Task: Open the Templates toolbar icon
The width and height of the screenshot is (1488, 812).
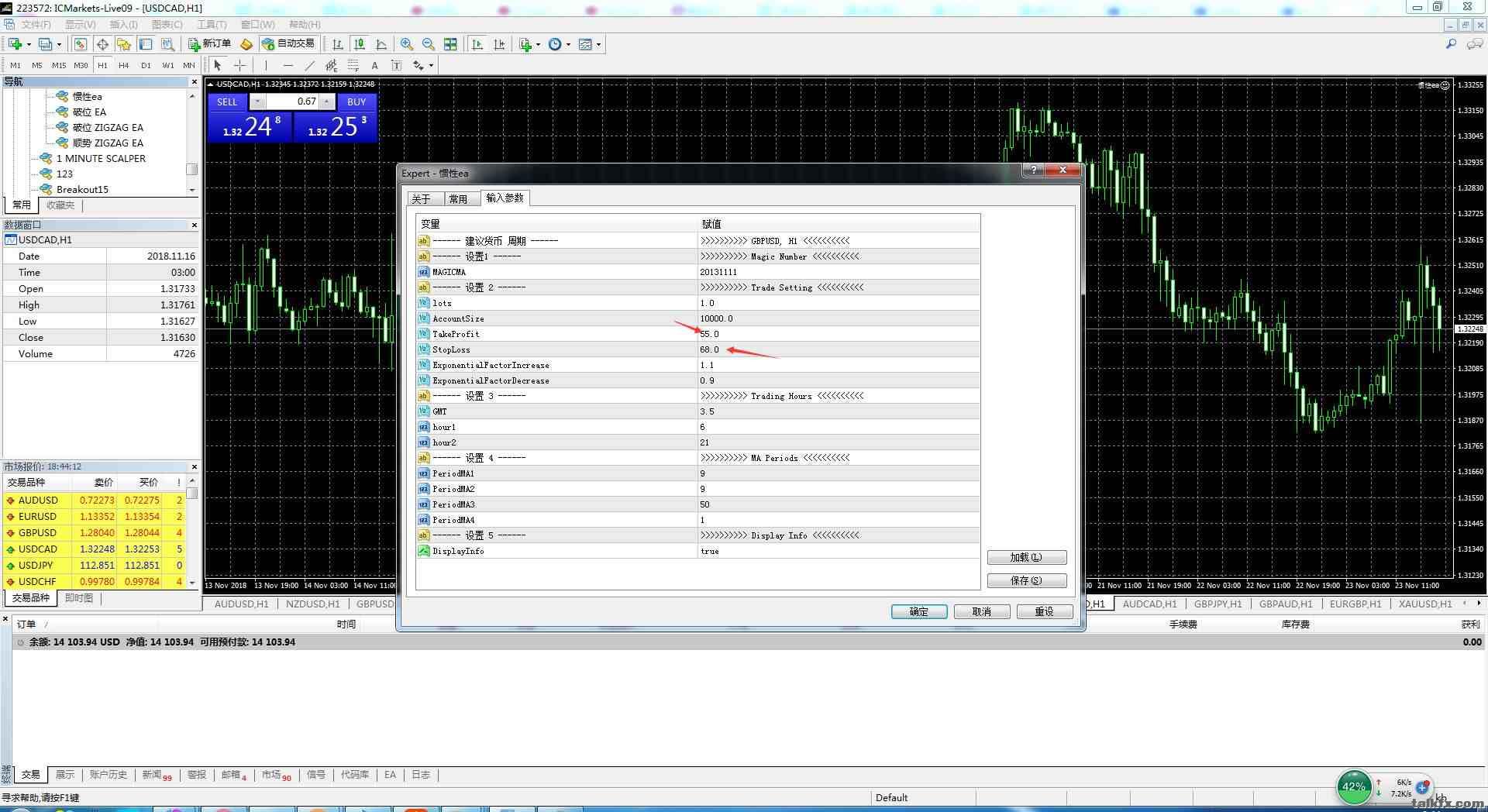Action: pyautogui.click(x=585, y=44)
